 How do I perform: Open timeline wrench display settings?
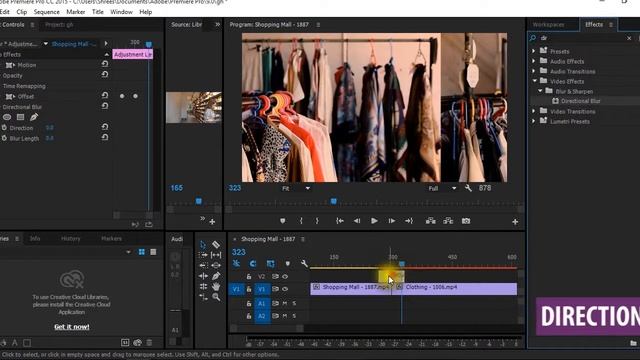pyautogui.click(x=304, y=264)
